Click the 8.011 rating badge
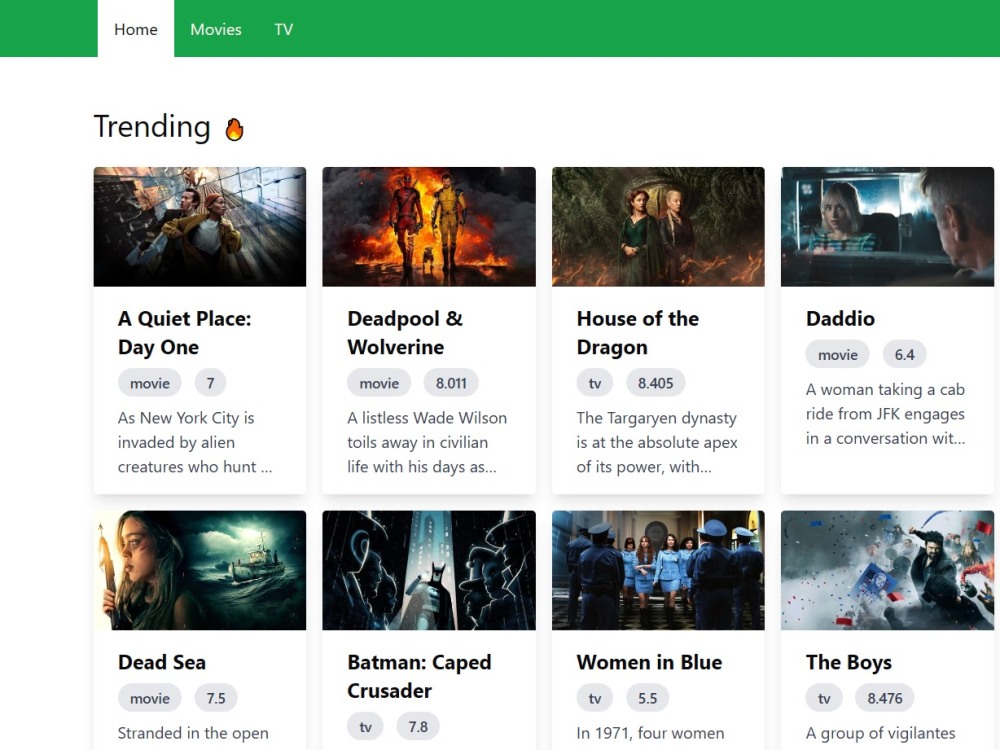This screenshot has width=1000, height=750. [451, 383]
